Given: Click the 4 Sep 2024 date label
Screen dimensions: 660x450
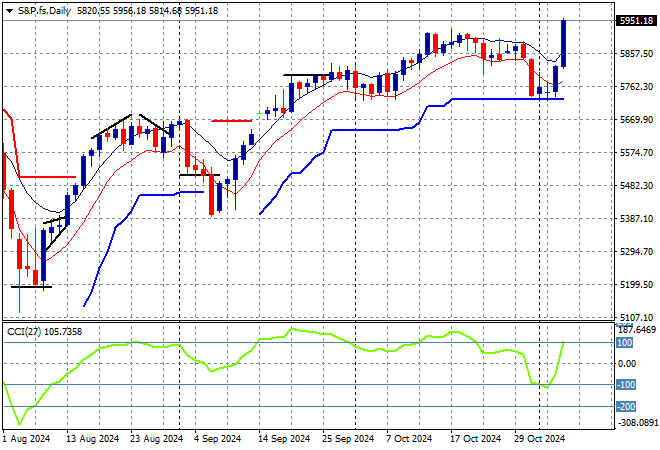Looking at the screenshot, I should (x=218, y=439).
